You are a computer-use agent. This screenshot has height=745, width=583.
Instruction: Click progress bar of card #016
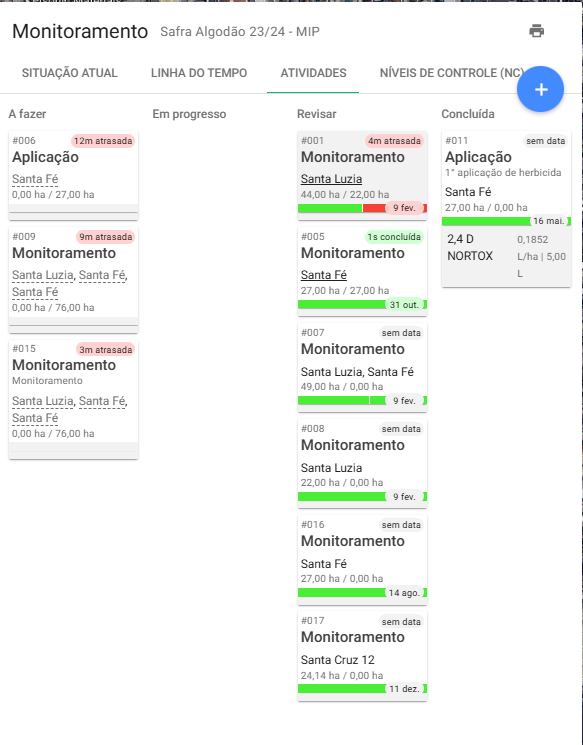pos(362,592)
